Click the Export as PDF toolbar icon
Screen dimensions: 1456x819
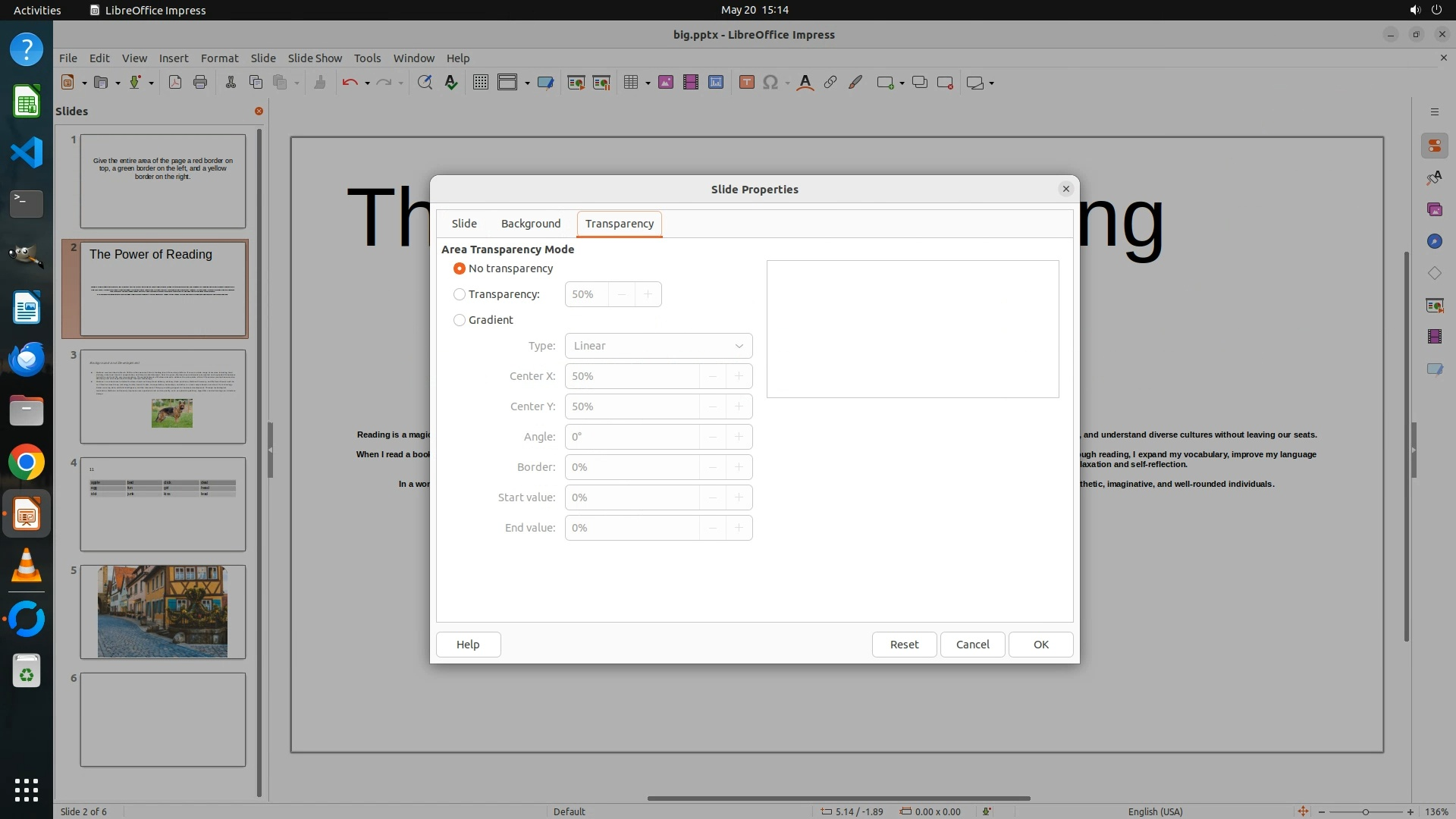[175, 83]
